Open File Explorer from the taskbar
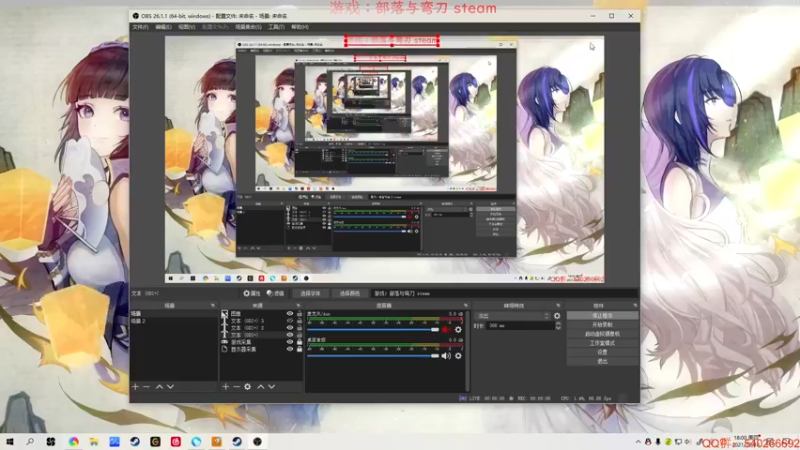This screenshot has height=450, width=800. click(x=94, y=441)
